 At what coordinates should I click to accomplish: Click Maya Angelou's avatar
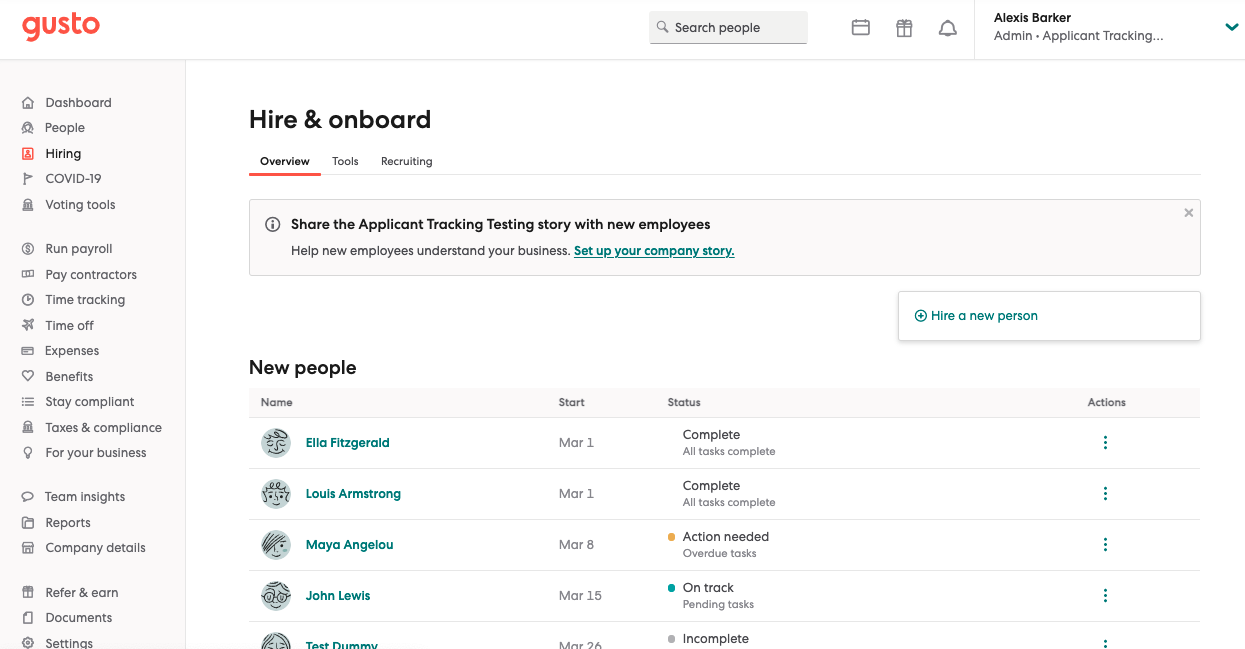coord(276,545)
